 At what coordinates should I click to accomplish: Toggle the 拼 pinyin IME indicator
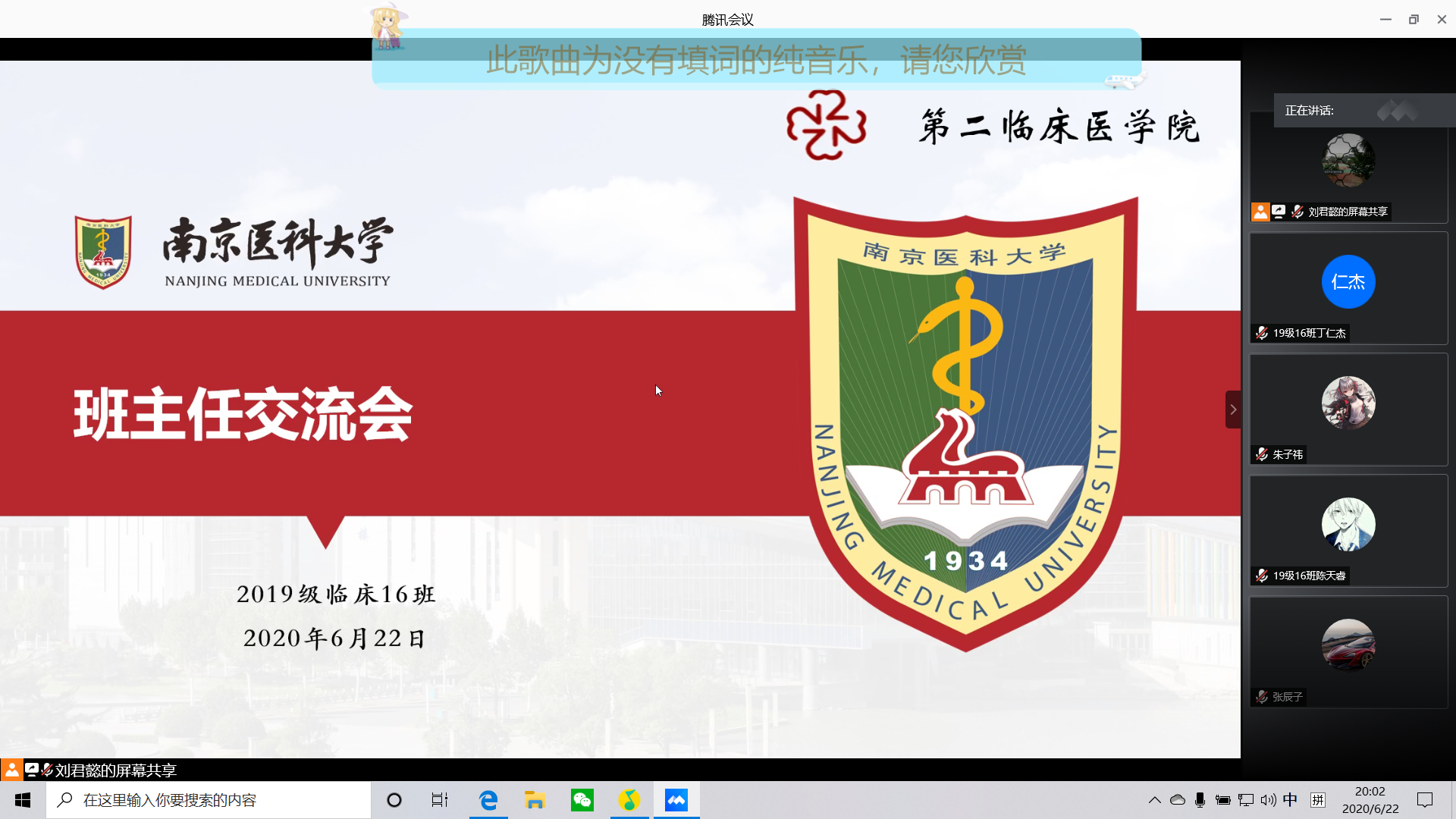tap(1318, 800)
